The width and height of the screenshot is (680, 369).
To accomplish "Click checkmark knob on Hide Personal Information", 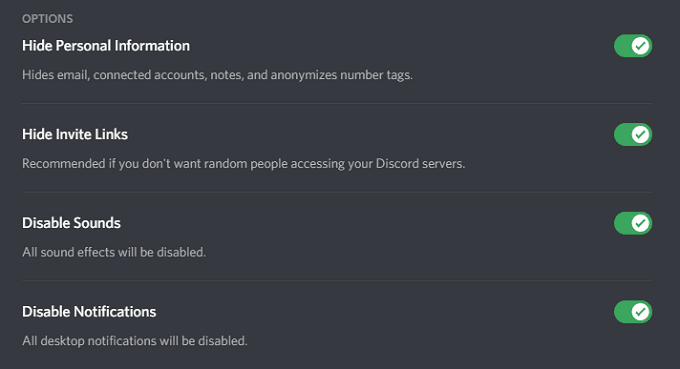I will pos(641,46).
